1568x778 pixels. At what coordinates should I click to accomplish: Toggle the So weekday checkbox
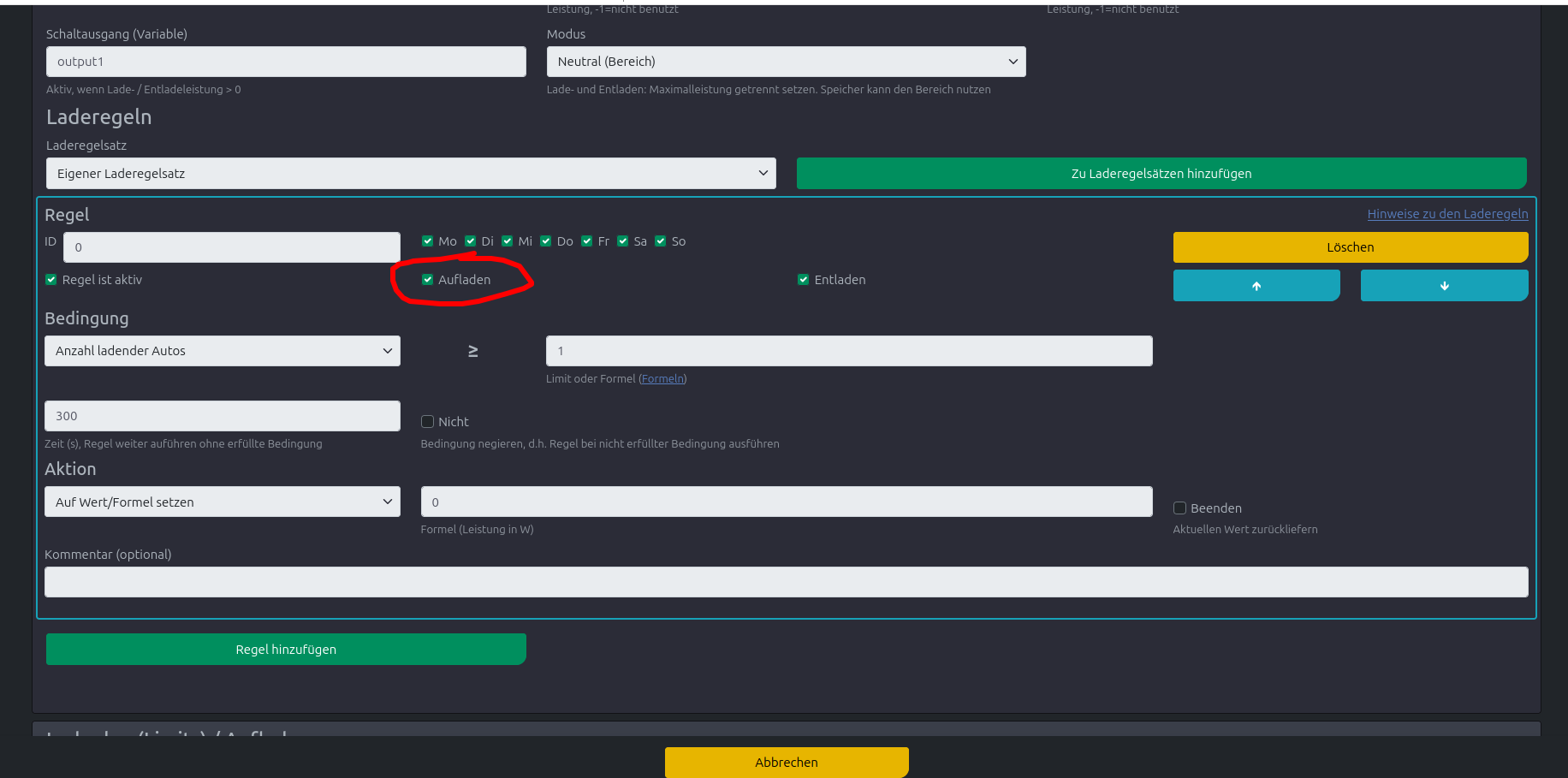click(x=661, y=241)
